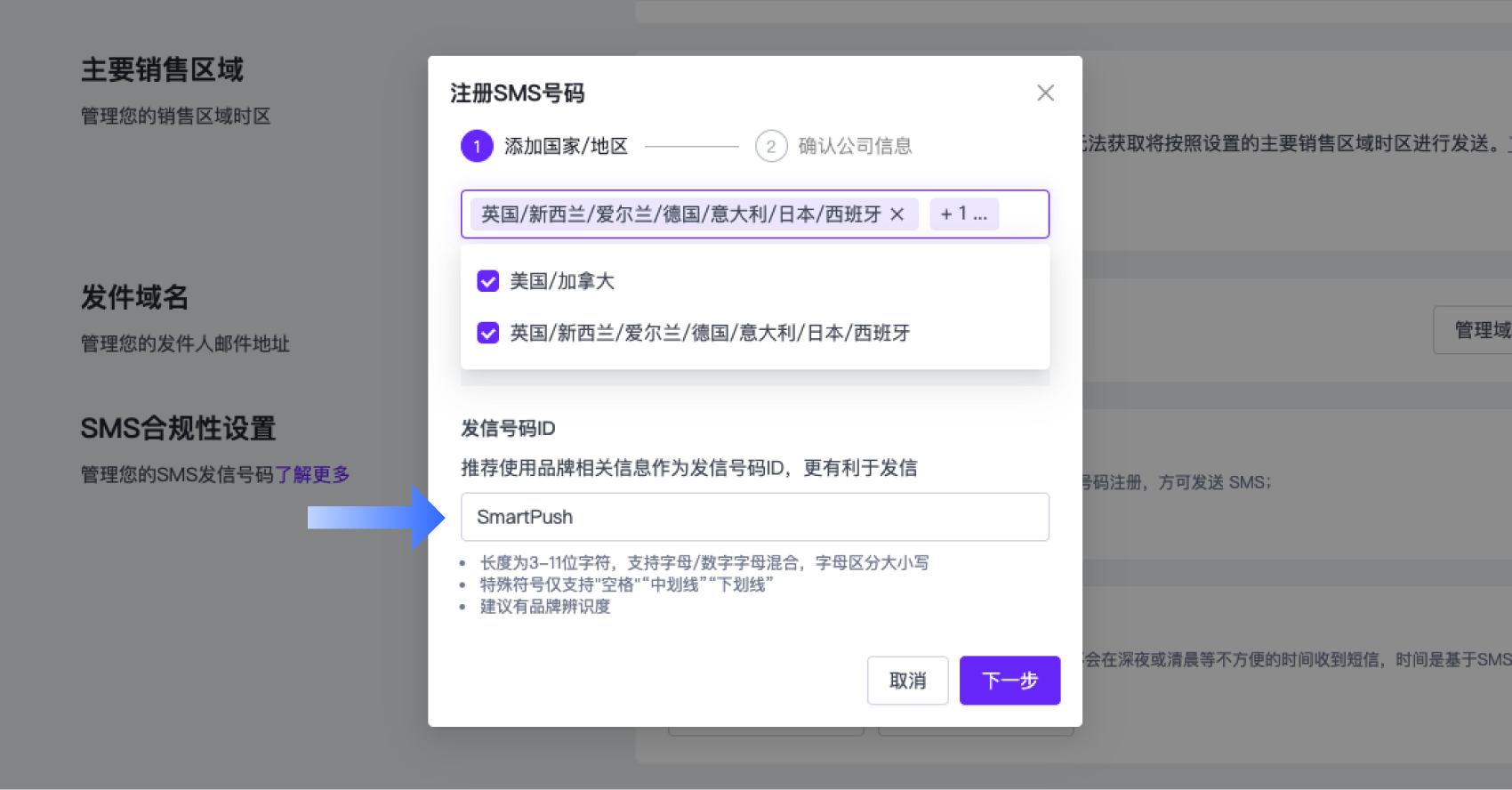Image resolution: width=1512 pixels, height=790 pixels.
Task: Select the 添加国家/地区 step label
Action: [566, 147]
